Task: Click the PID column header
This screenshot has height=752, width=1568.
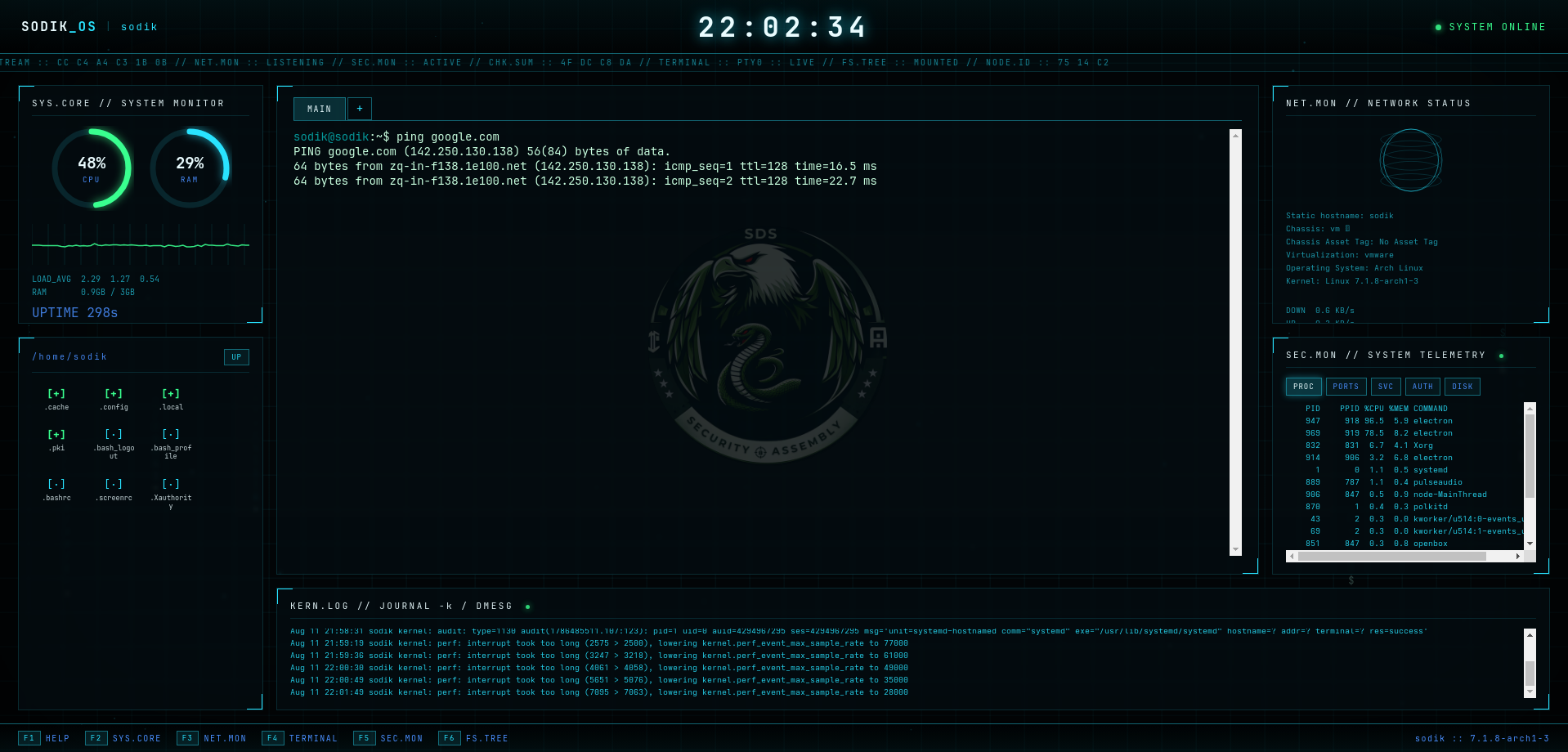Action: pos(1312,409)
